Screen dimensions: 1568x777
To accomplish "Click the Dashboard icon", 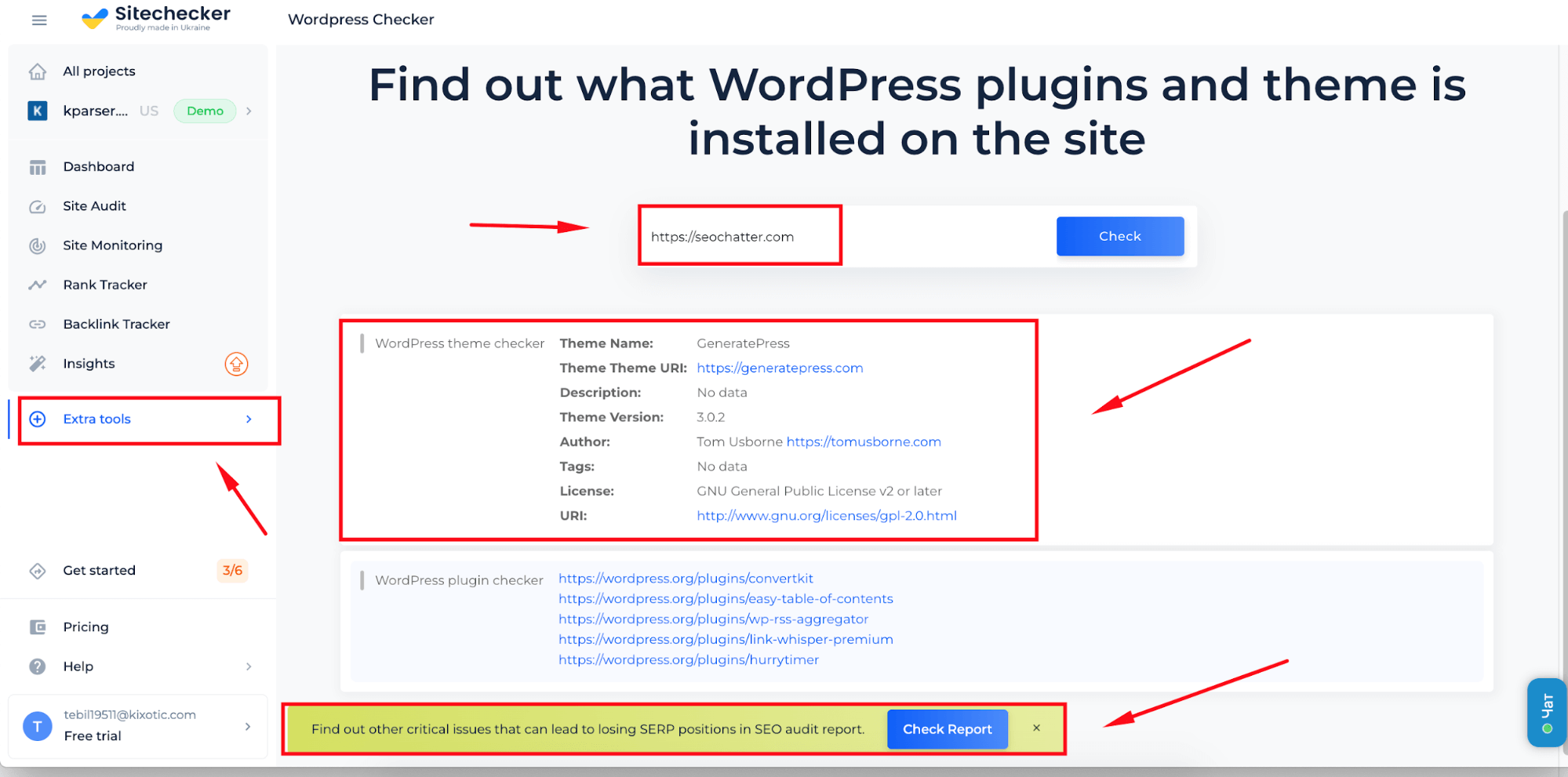I will (x=38, y=167).
